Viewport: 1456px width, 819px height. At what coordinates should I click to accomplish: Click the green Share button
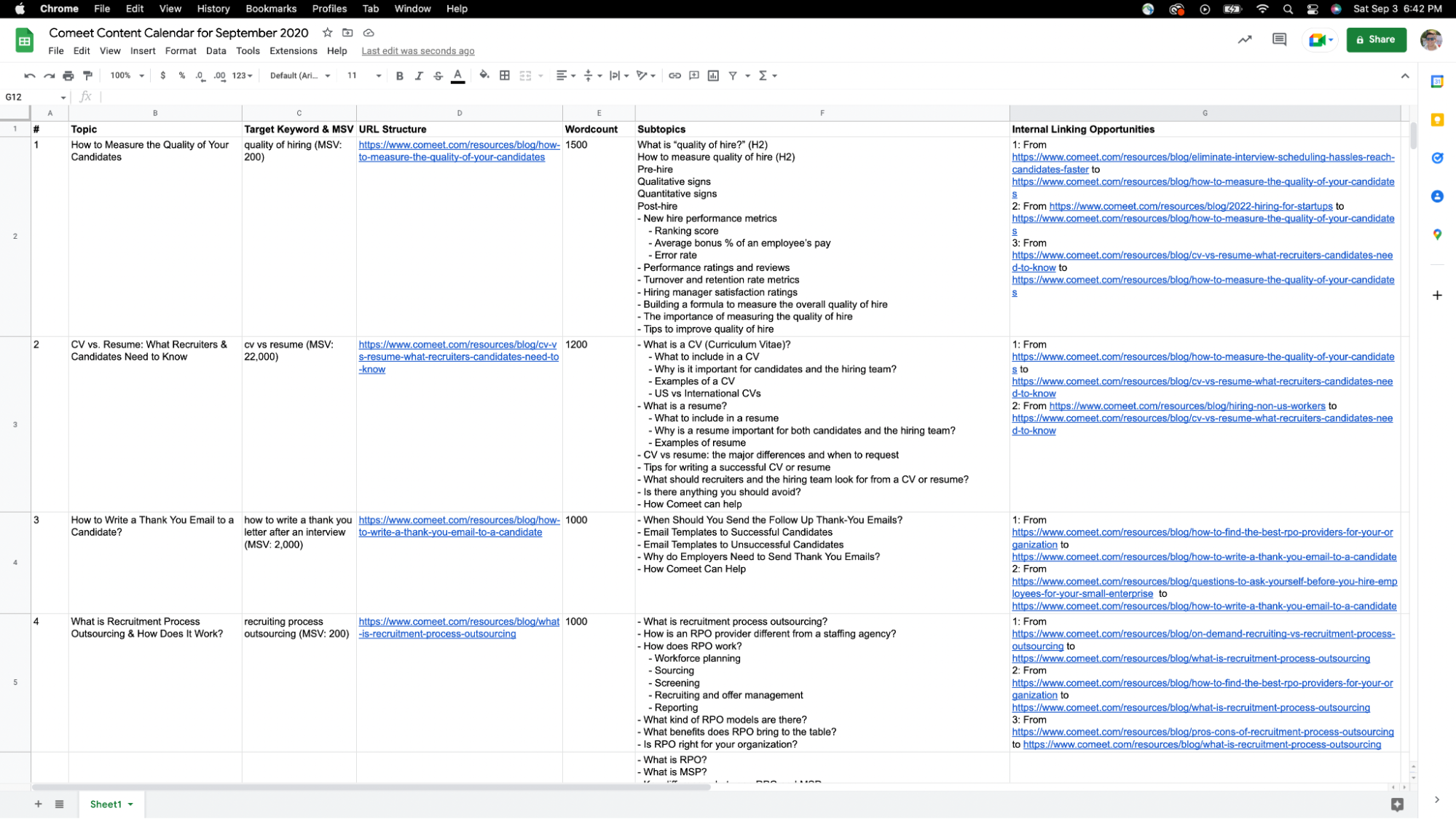click(x=1377, y=39)
